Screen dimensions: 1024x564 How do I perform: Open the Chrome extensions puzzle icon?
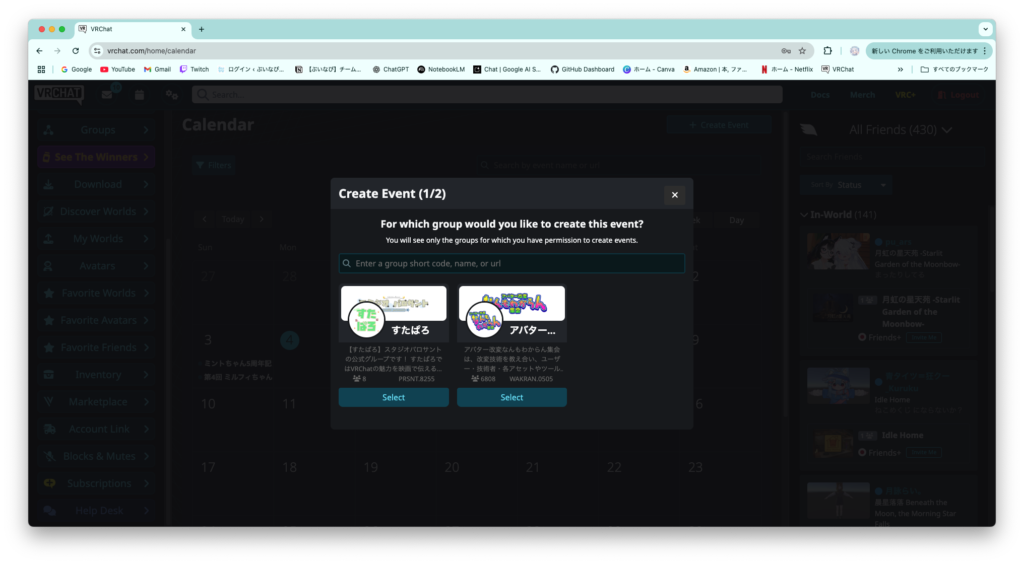(x=828, y=50)
